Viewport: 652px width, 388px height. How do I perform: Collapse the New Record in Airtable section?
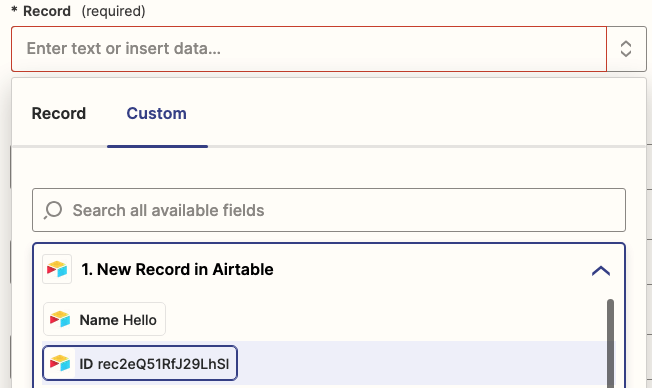(x=600, y=271)
